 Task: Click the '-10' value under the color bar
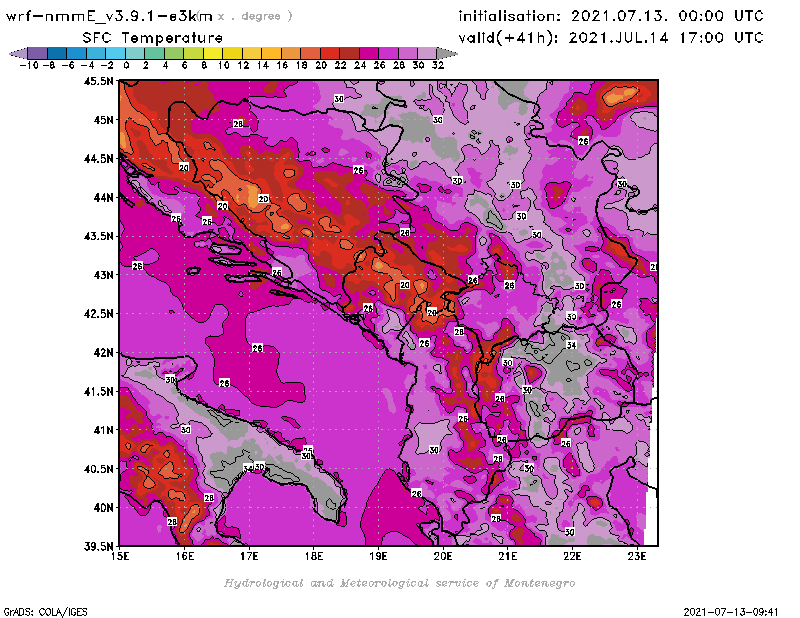pos(29,65)
